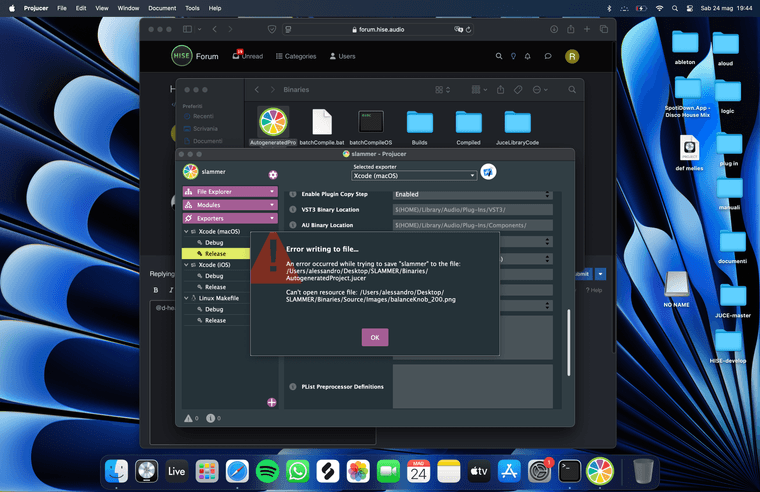Open Ableton Live from the Dock
This screenshot has height=492, width=760.
[176, 471]
